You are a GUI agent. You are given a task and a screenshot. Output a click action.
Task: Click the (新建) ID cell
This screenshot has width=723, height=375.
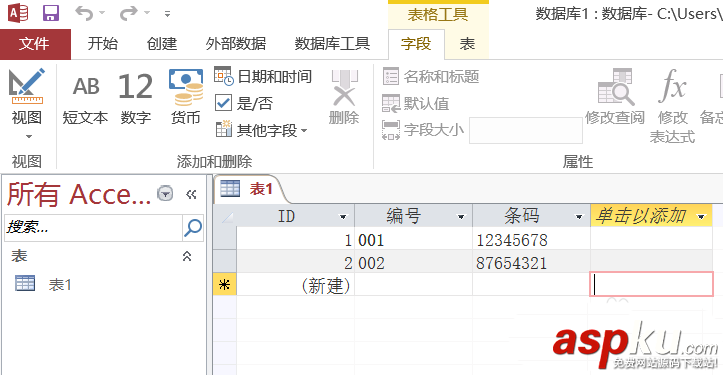(x=296, y=285)
